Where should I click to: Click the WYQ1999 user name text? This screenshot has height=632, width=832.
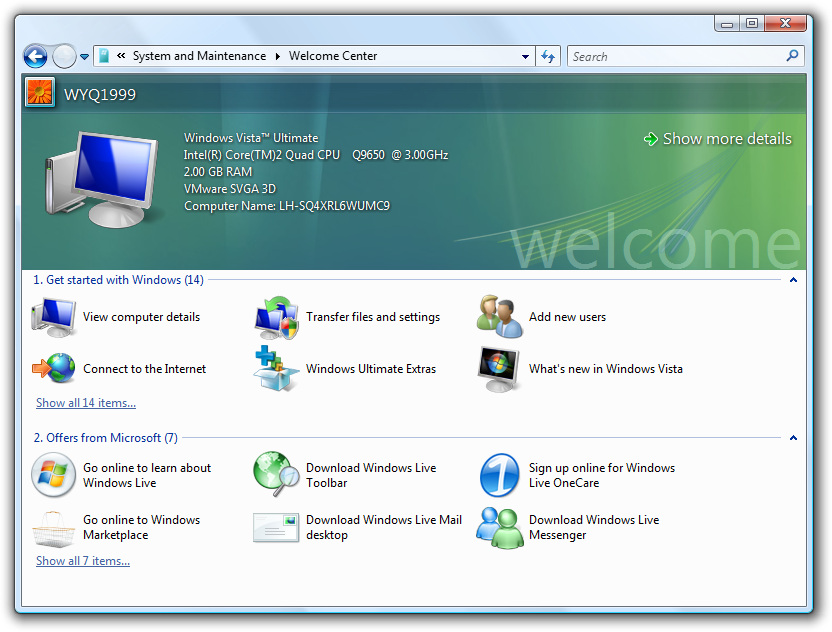pos(100,94)
